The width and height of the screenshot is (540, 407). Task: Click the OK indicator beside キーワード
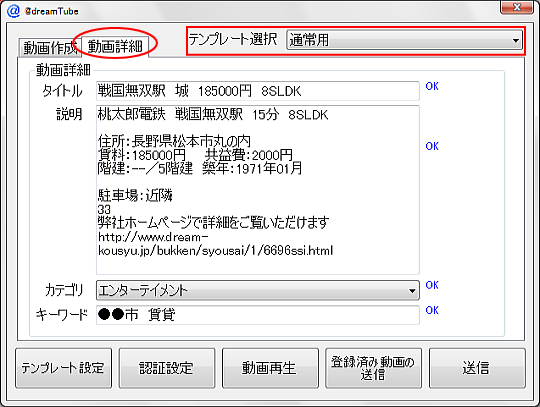point(432,310)
